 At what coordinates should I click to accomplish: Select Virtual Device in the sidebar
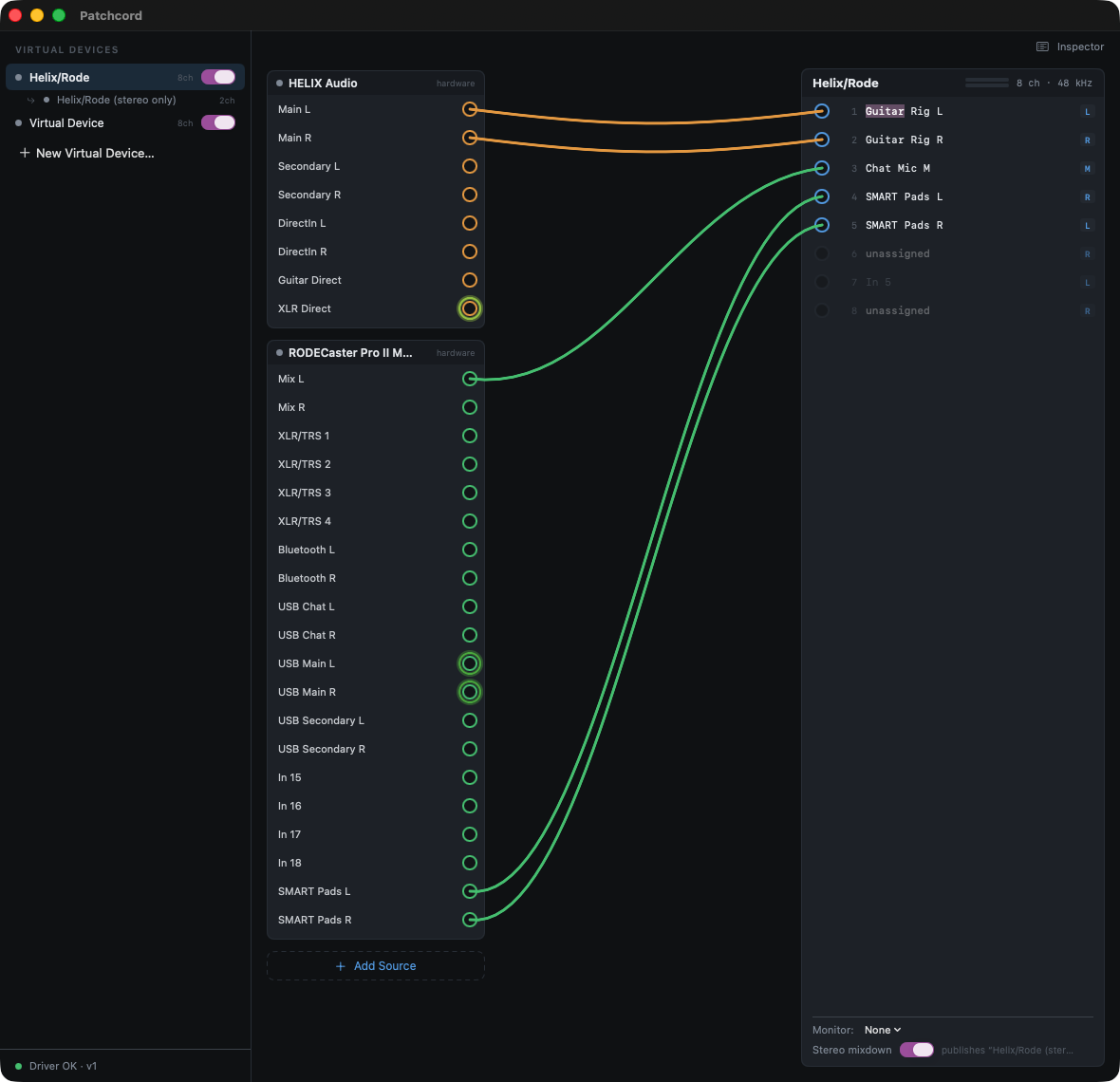coord(66,122)
